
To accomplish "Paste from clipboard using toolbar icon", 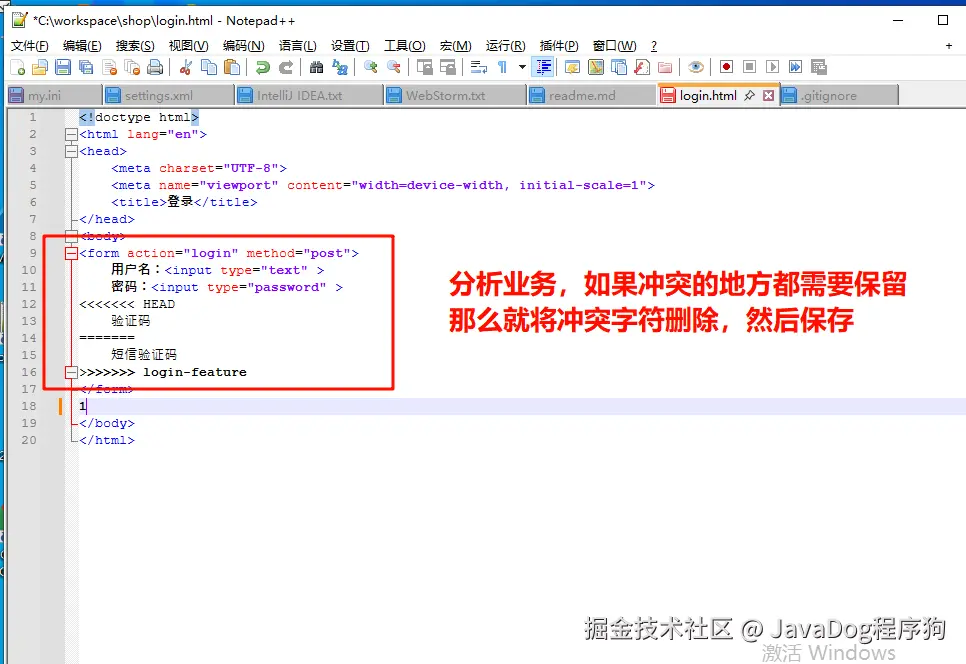I will coord(232,67).
